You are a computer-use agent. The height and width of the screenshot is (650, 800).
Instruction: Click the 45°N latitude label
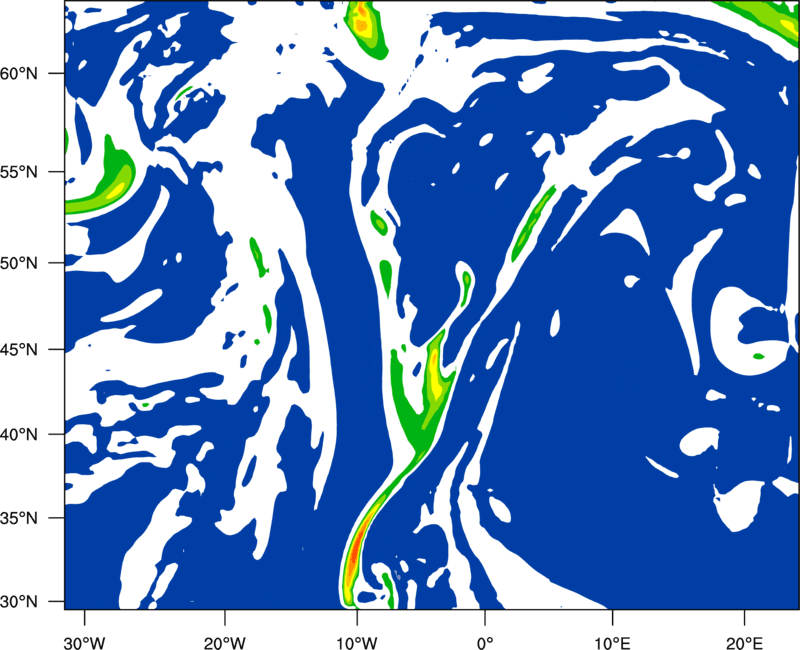tap(19, 350)
